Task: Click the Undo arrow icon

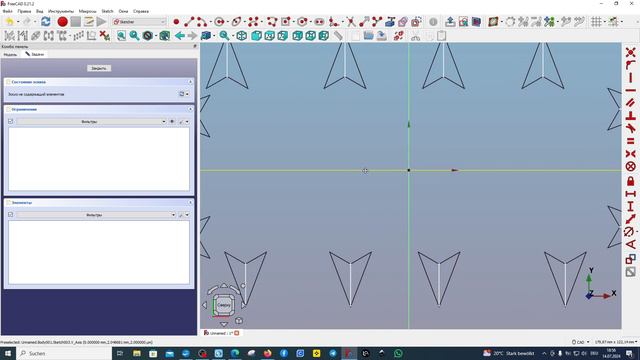Action: [10, 22]
